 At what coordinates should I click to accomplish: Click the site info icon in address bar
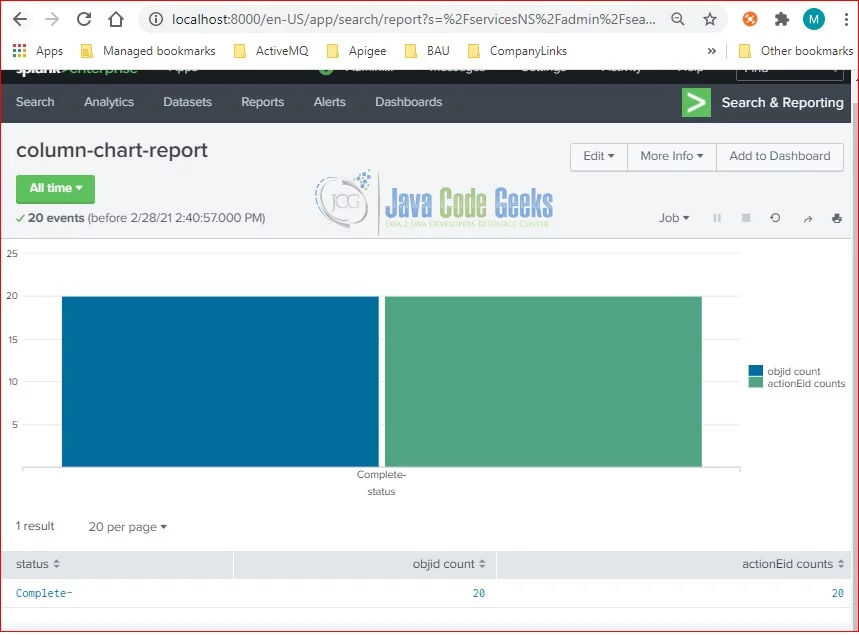tap(156, 20)
